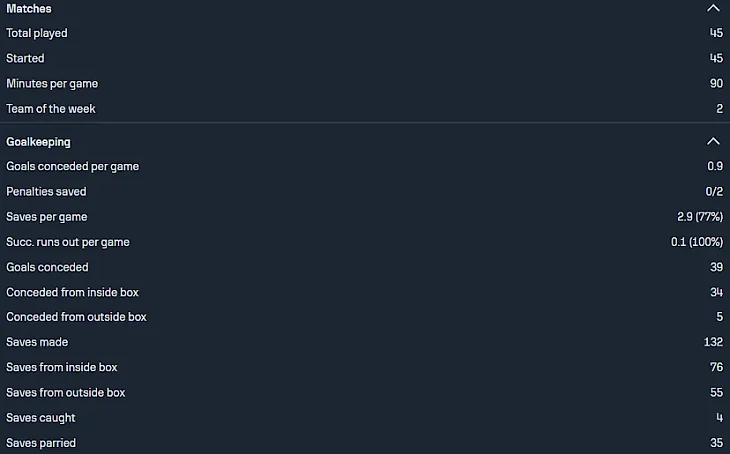Click the Goals conceded label
This screenshot has width=730, height=454.
[47, 267]
